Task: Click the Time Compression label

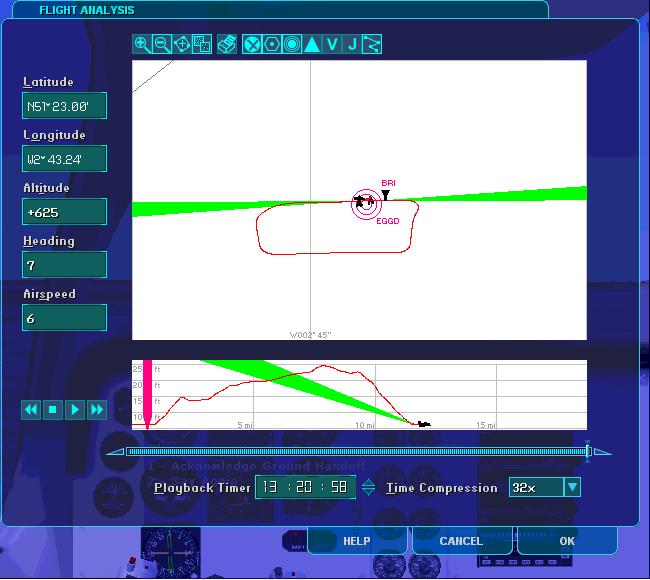Action: tap(442, 488)
